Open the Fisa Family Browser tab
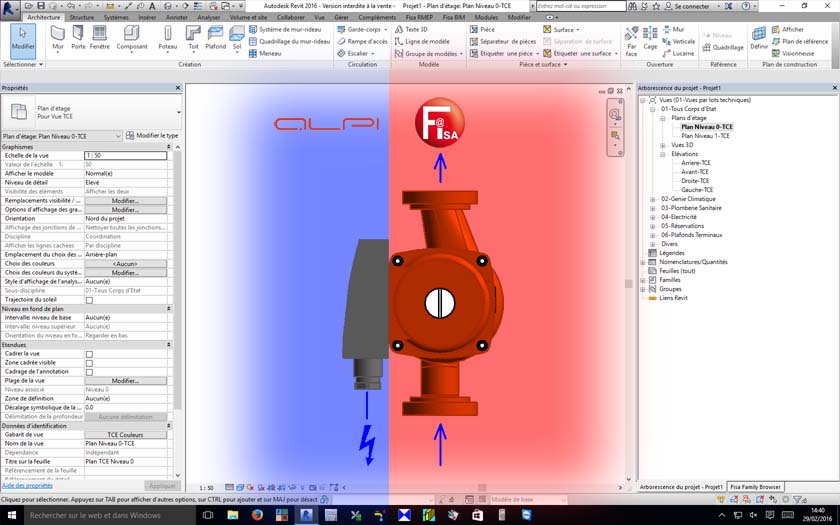This screenshot has width=840, height=525. coord(757,487)
